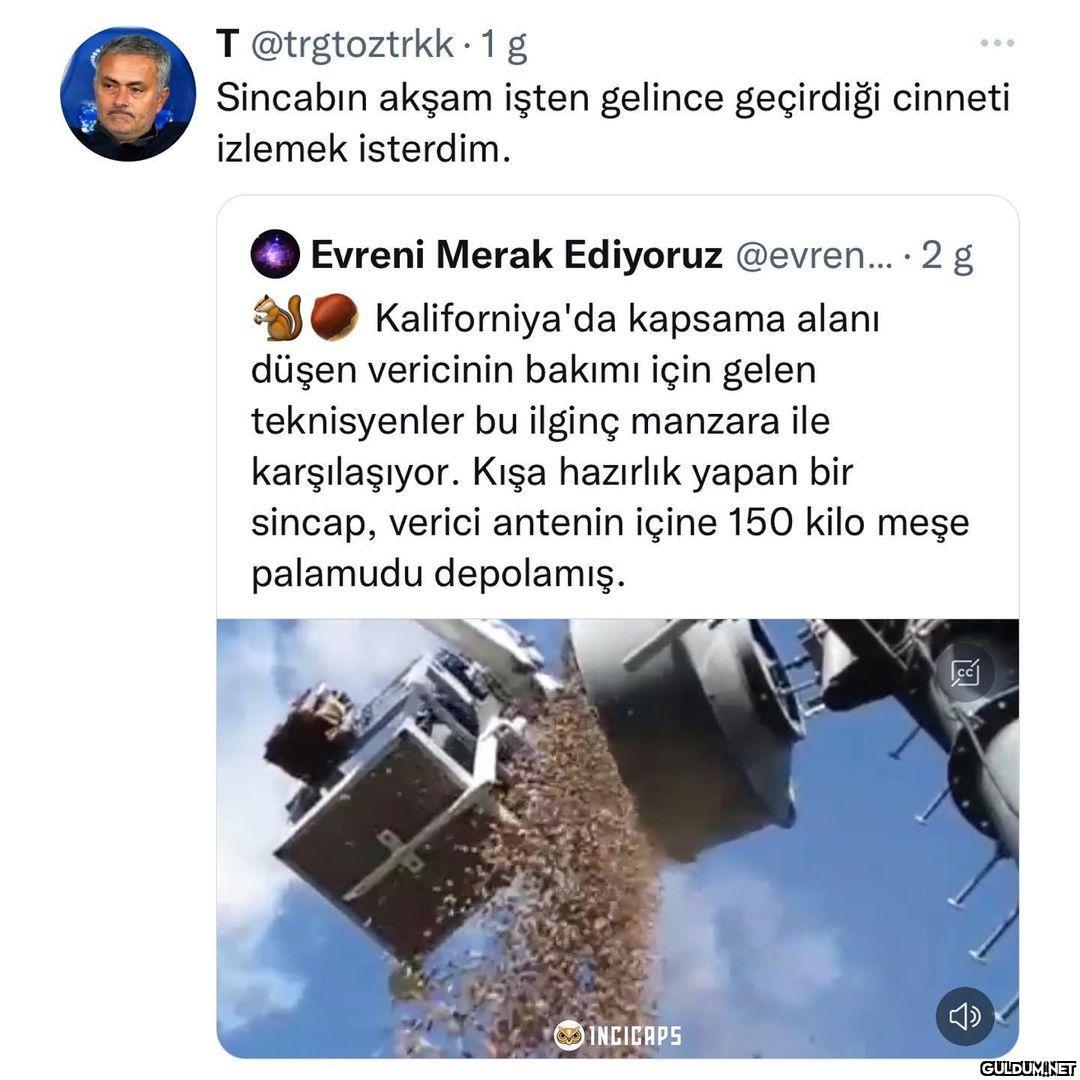Screen dimensions: 1080x1080
Task: Toggle closed captions CC icon on video
Action: 964,672
